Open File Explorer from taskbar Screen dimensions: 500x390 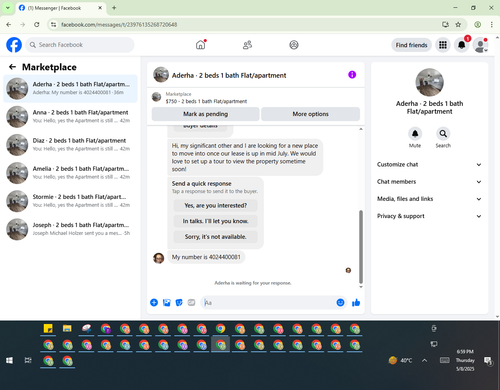tap(67, 329)
